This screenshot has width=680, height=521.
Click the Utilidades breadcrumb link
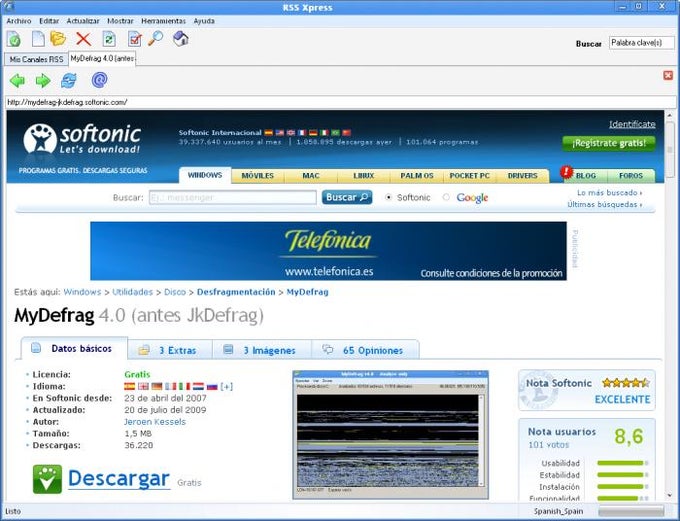[x=132, y=292]
